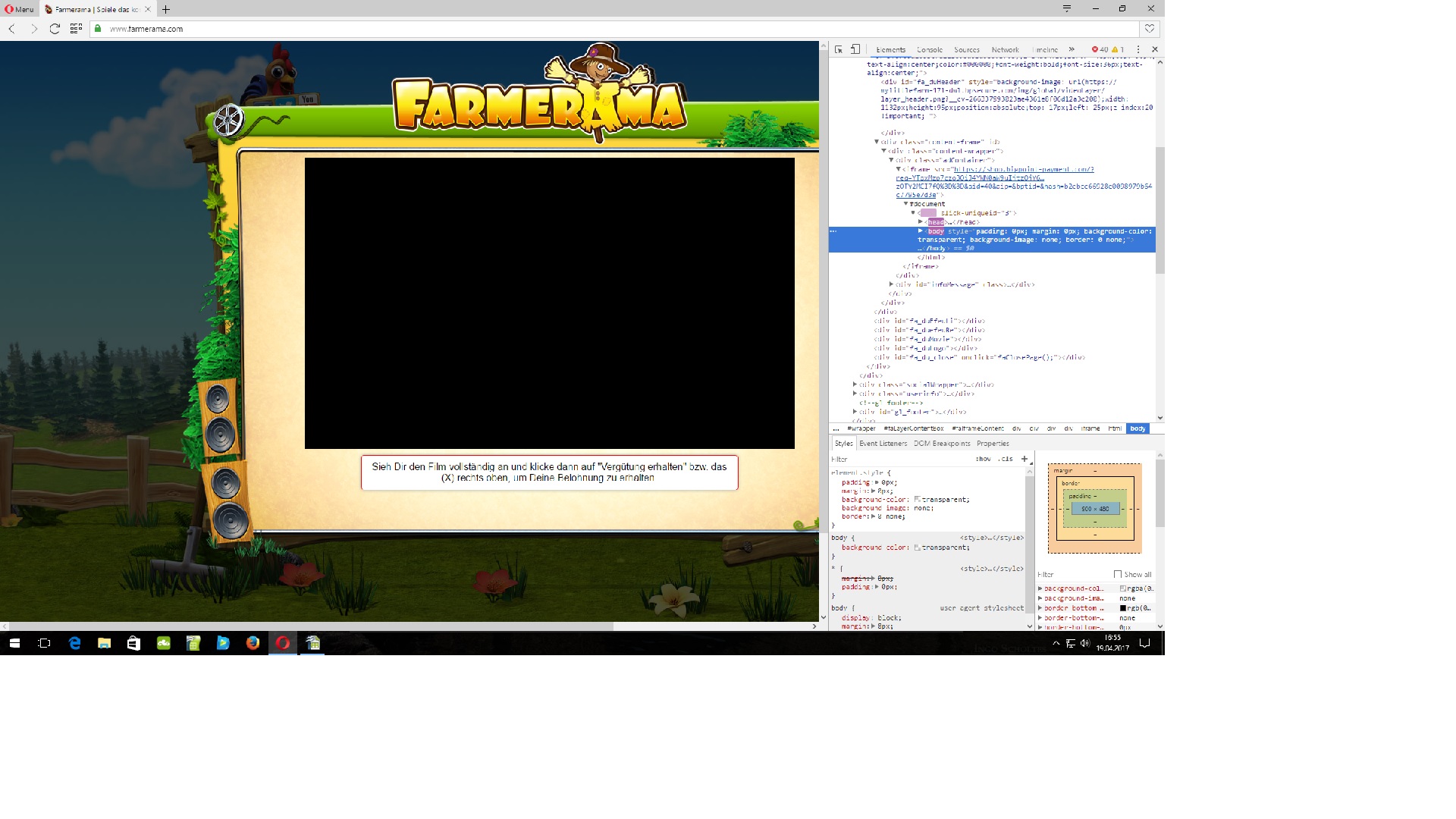The height and width of the screenshot is (819, 1456).
Task: Open the DevTools three-dot customize menu
Action: [x=1138, y=49]
